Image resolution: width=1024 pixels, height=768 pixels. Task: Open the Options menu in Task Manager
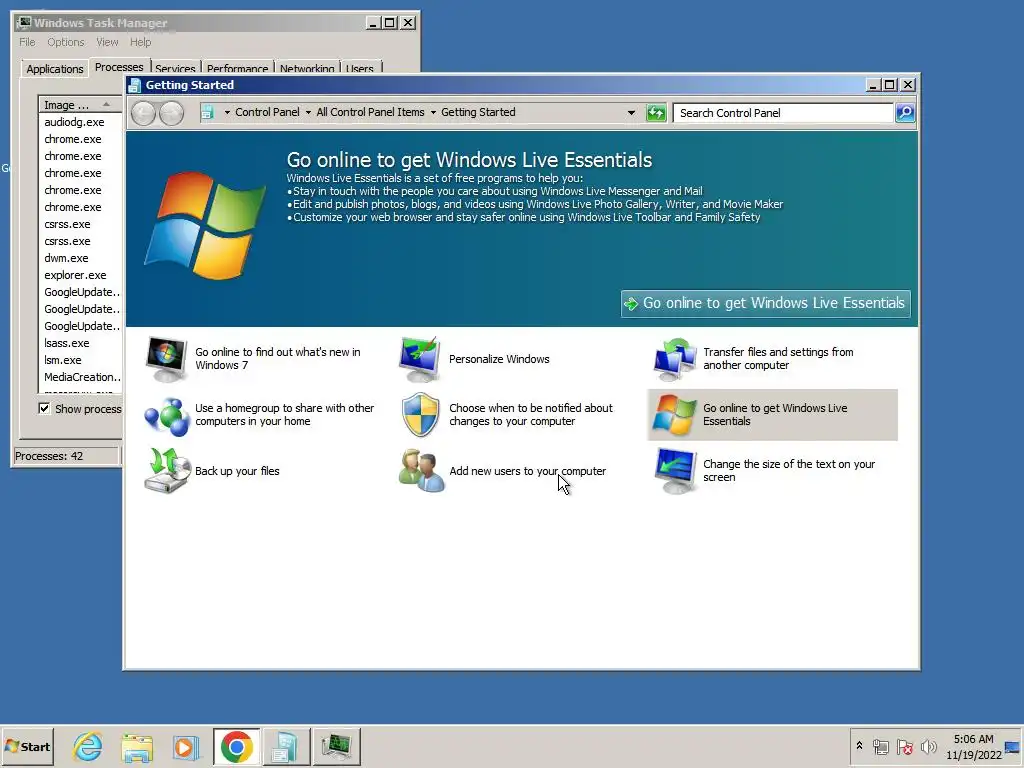65,42
